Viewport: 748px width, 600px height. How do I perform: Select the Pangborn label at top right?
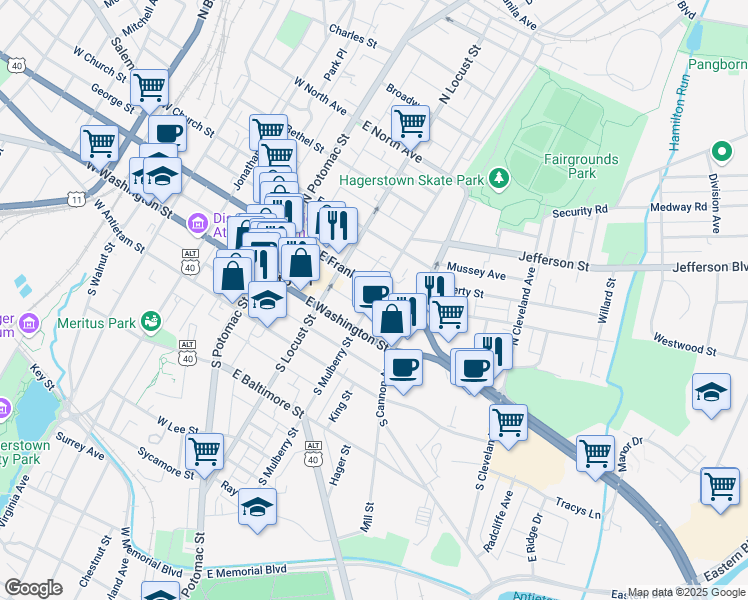pos(717,64)
